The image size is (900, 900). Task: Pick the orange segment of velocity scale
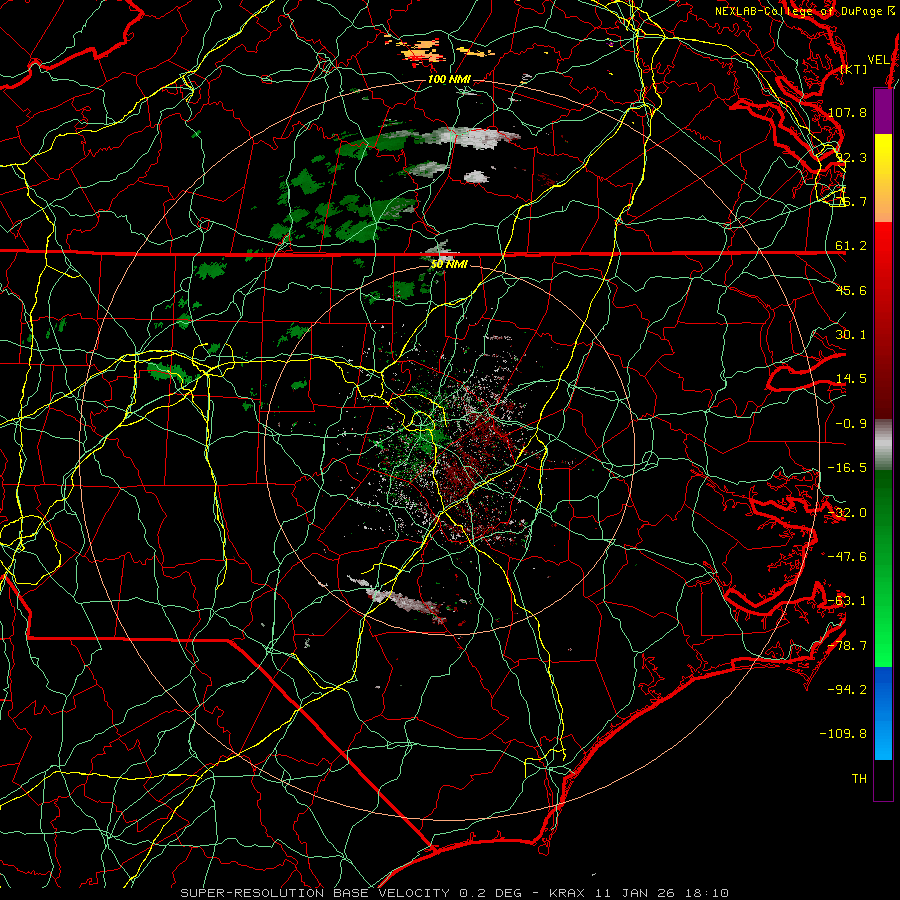pos(883,205)
